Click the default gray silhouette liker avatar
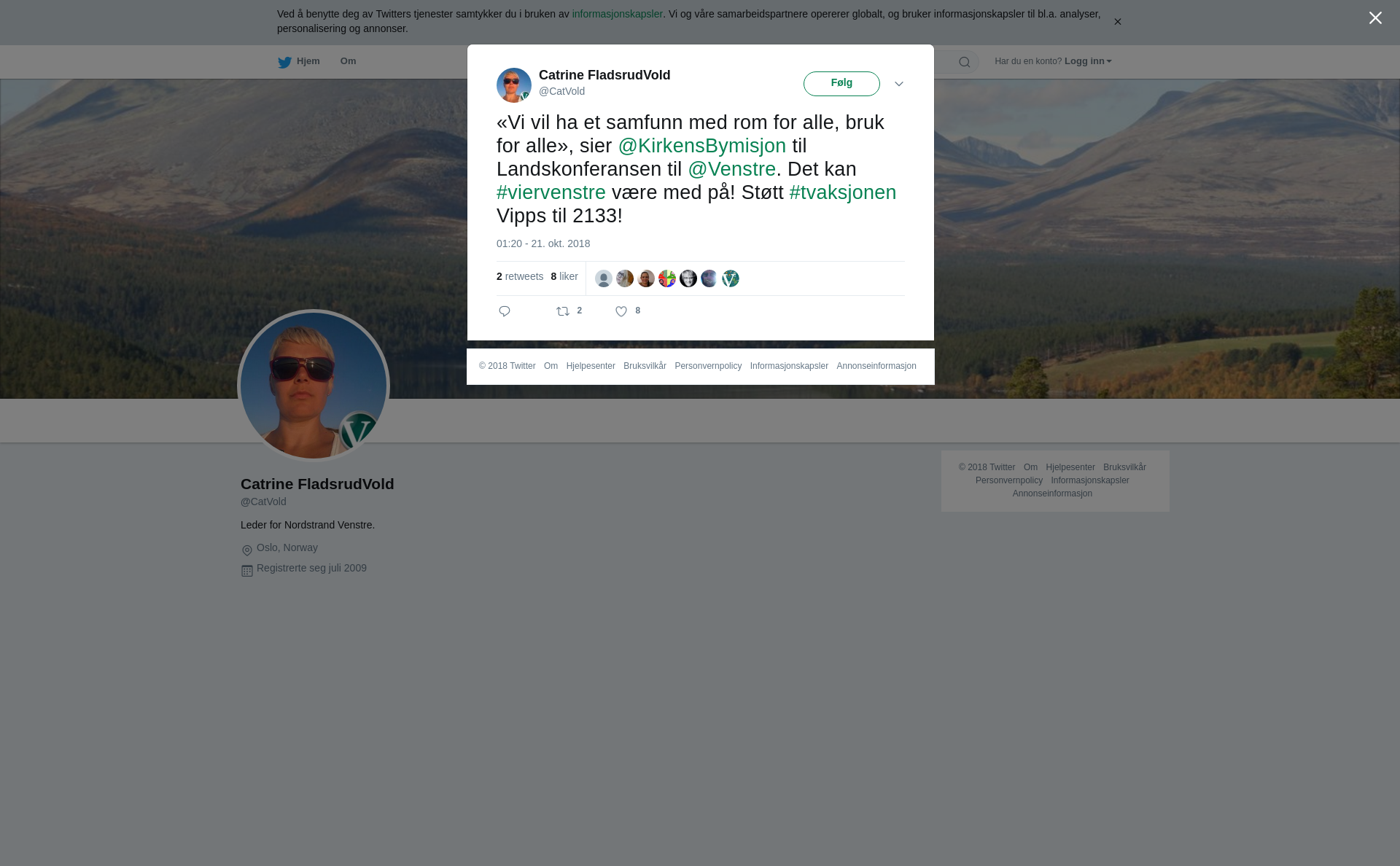This screenshot has width=1400, height=866. (x=604, y=278)
